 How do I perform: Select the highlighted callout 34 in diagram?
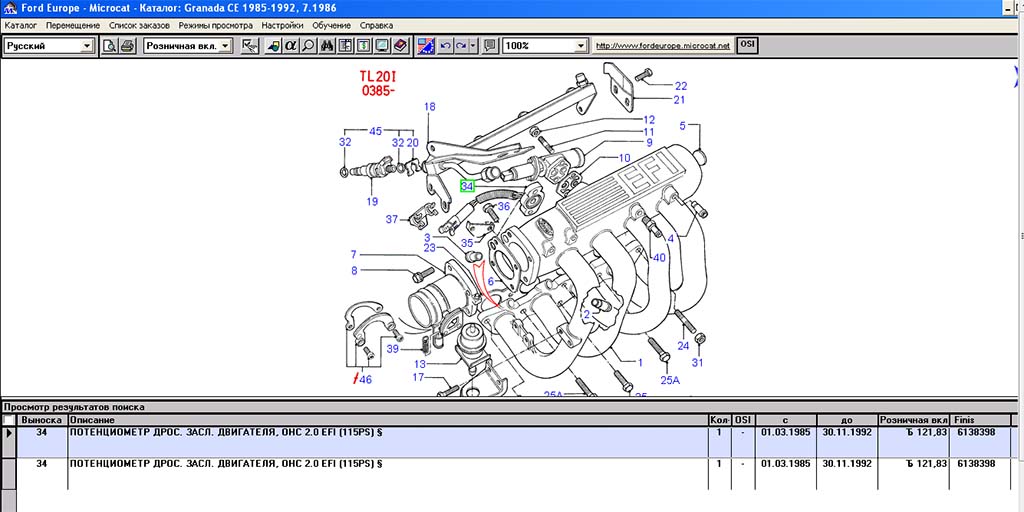pyautogui.click(x=467, y=186)
